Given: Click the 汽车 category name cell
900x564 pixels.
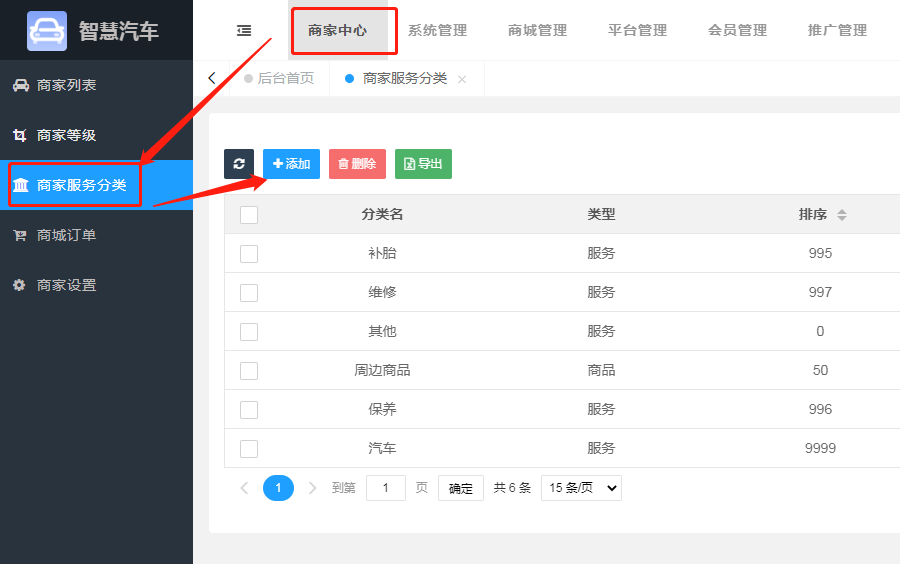Looking at the screenshot, I should click(x=382, y=449).
